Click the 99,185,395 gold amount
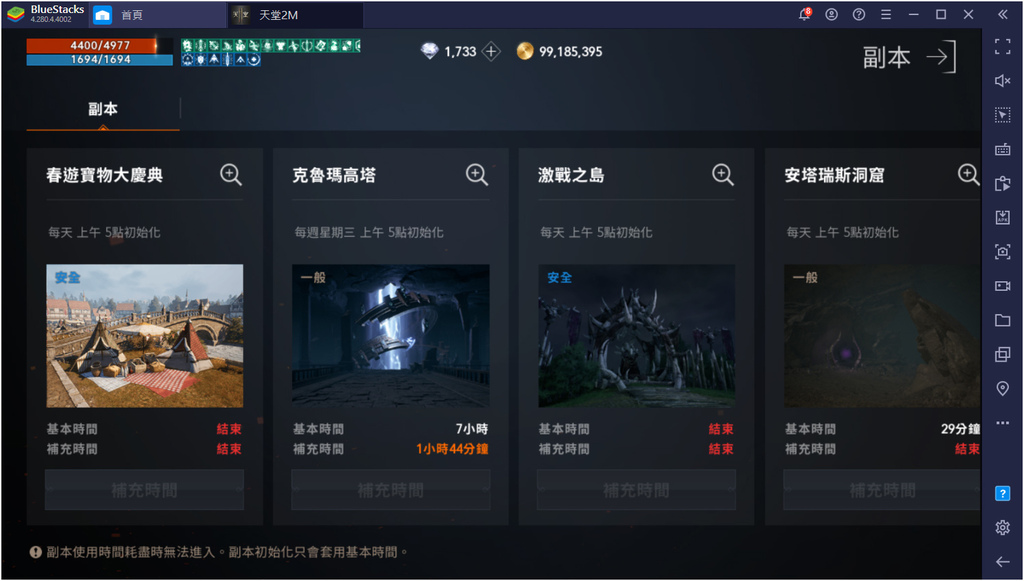This screenshot has height=581, width=1024. click(571, 52)
